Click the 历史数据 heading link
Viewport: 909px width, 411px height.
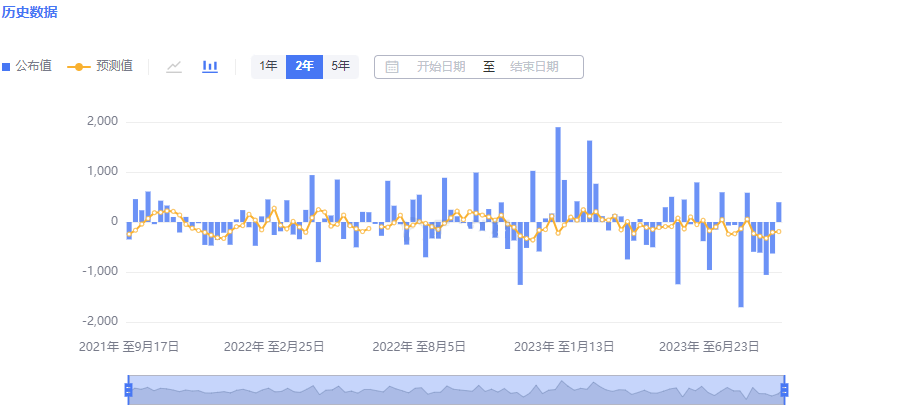29,13
